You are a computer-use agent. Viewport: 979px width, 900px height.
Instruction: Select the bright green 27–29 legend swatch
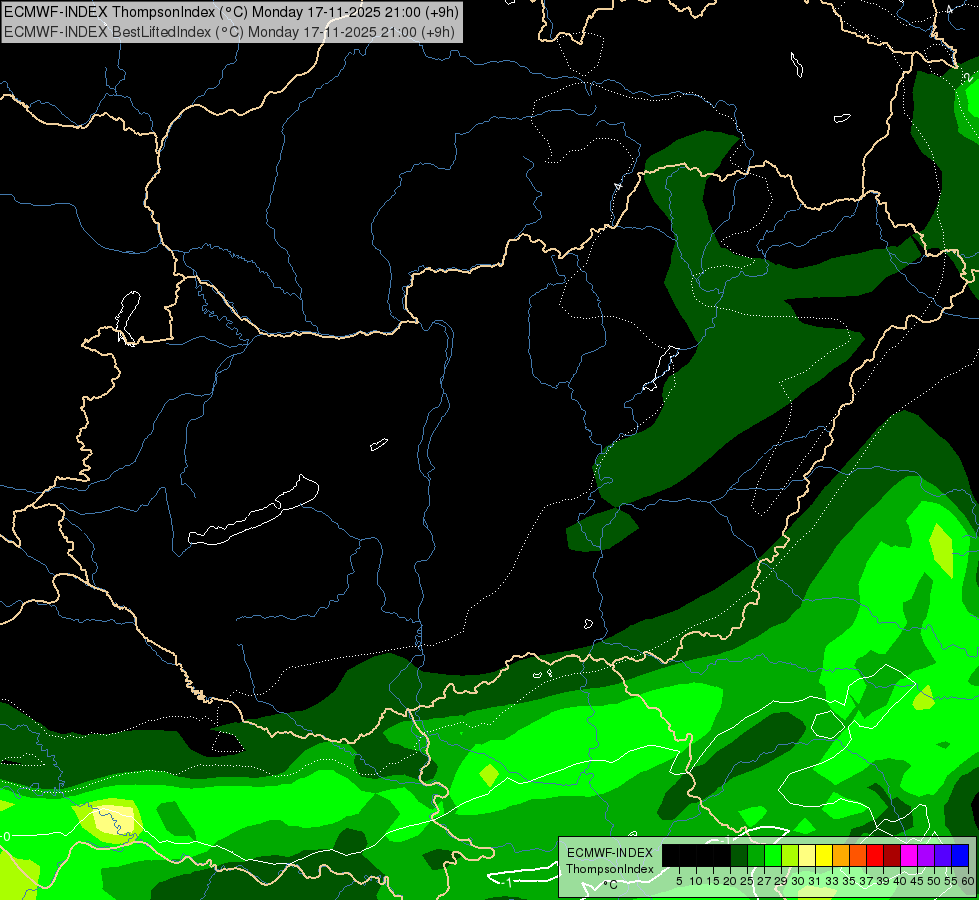coord(773,856)
